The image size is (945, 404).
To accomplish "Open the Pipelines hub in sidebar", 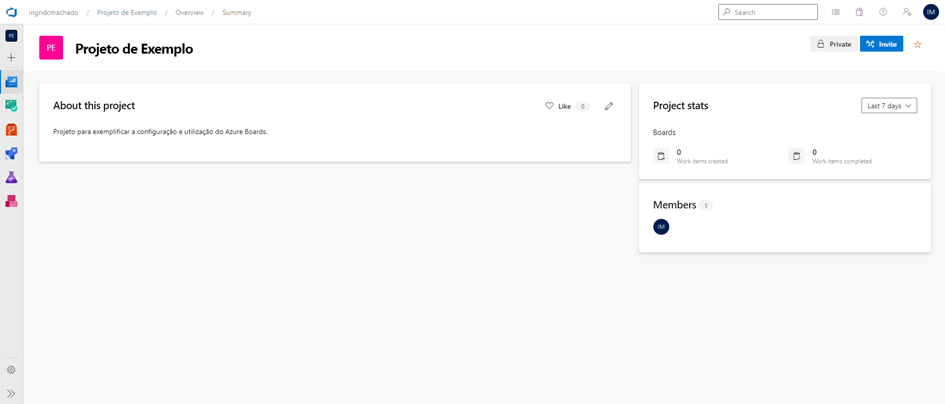I will pos(11,153).
